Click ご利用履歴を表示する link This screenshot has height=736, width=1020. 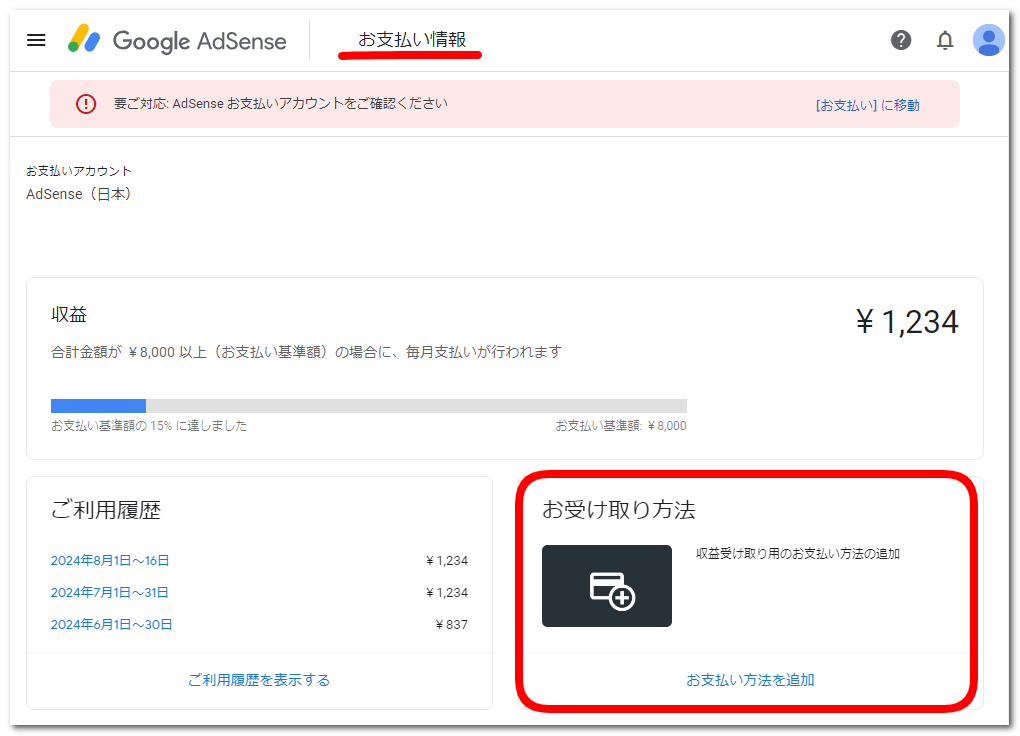[x=259, y=680]
